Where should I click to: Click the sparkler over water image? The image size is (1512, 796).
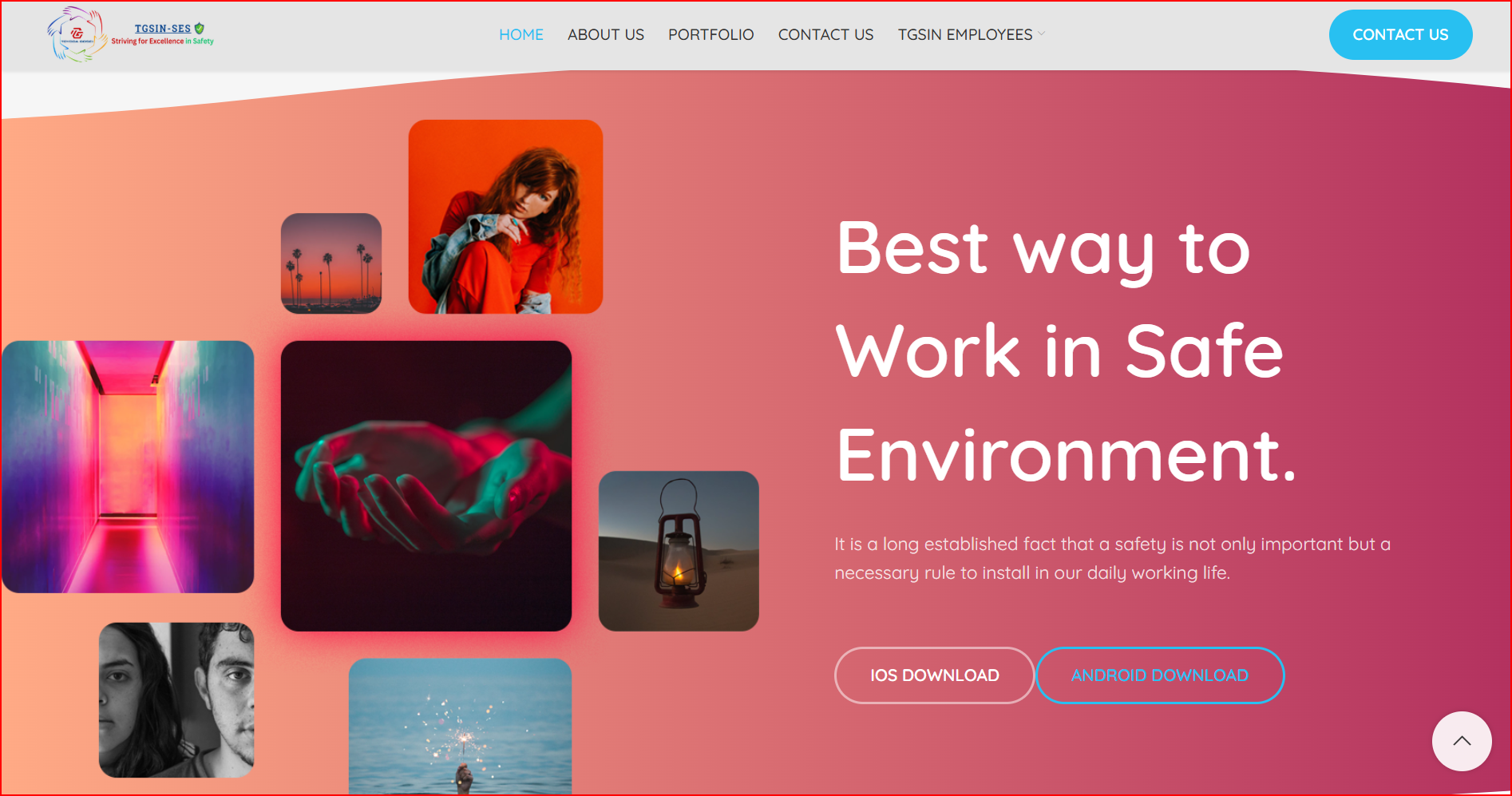click(460, 727)
